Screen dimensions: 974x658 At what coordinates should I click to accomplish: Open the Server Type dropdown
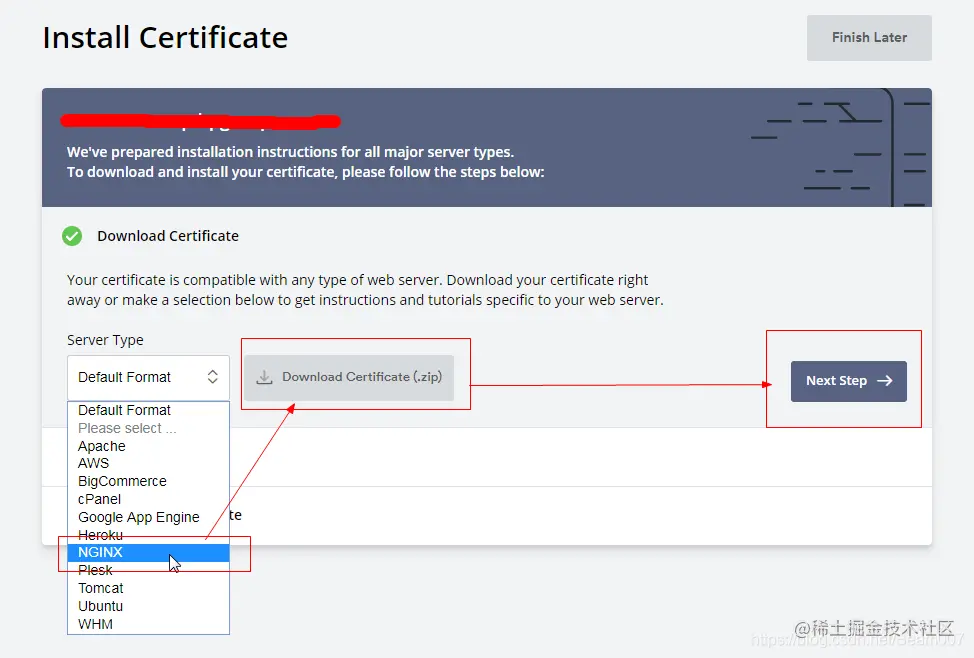[148, 377]
